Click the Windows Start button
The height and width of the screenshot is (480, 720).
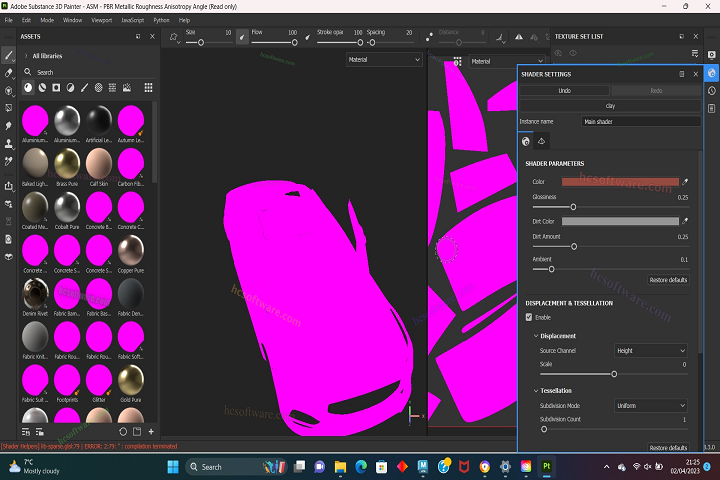coord(173,467)
